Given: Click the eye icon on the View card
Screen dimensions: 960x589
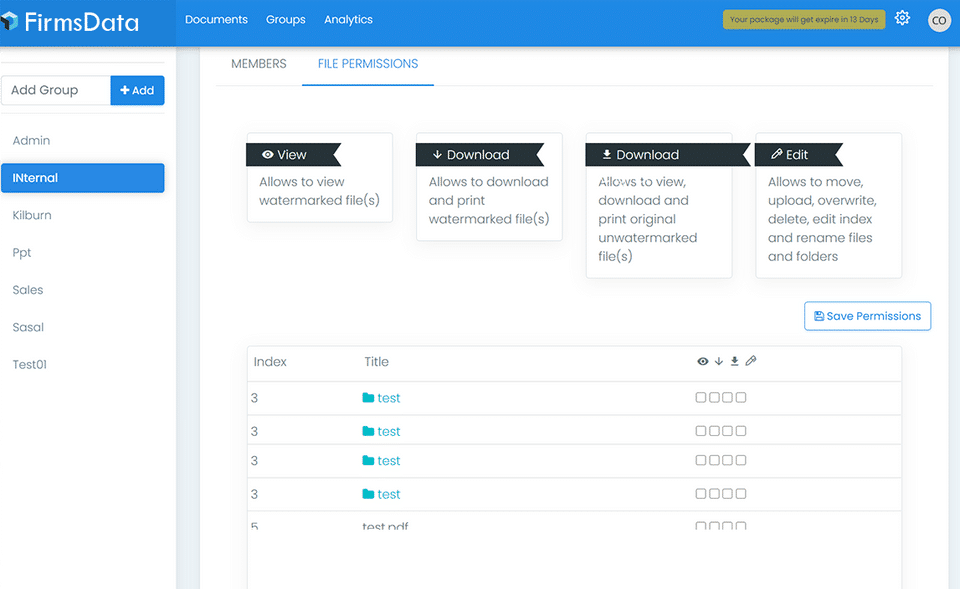Looking at the screenshot, I should (268, 154).
